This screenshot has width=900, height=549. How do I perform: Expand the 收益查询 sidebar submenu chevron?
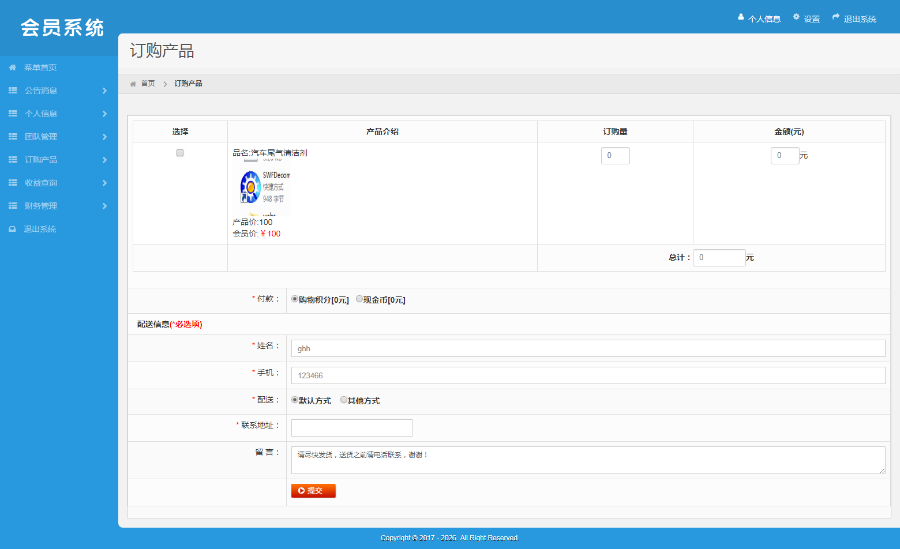[x=104, y=182]
